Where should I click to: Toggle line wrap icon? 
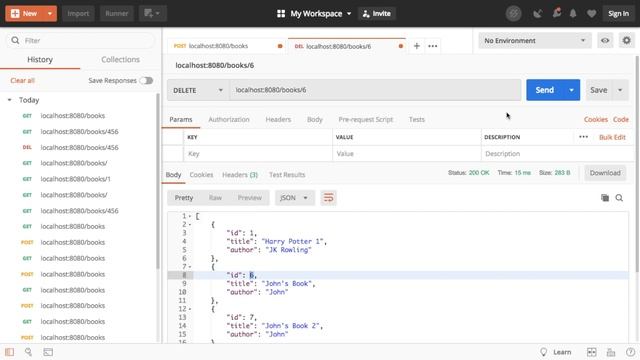329,198
